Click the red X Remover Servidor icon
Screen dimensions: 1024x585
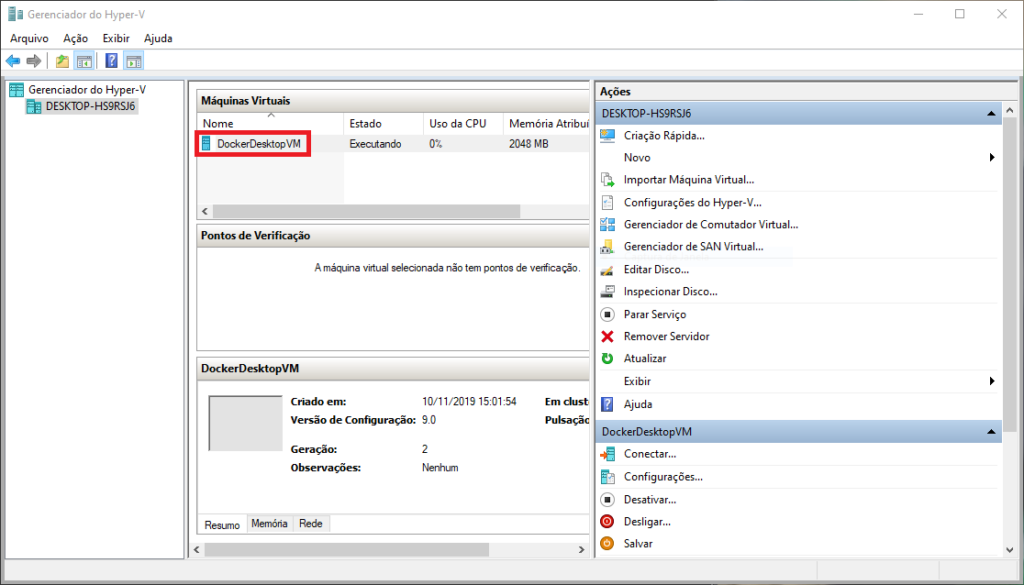pyautogui.click(x=607, y=337)
